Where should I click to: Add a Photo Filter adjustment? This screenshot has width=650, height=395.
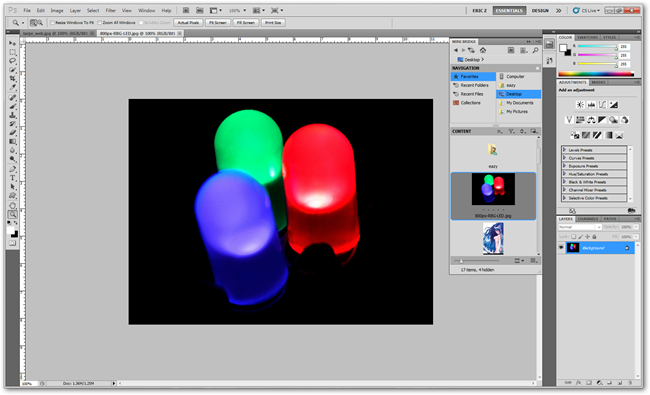coord(613,120)
